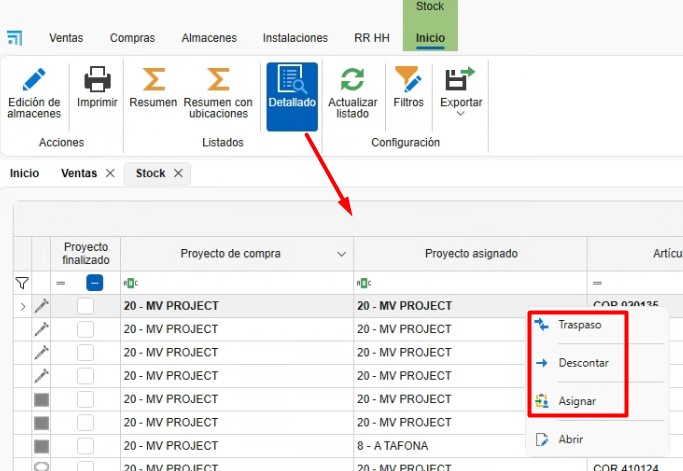Select the 8 - A TAFONA cell
This screenshot has width=683, height=471.
470,446
